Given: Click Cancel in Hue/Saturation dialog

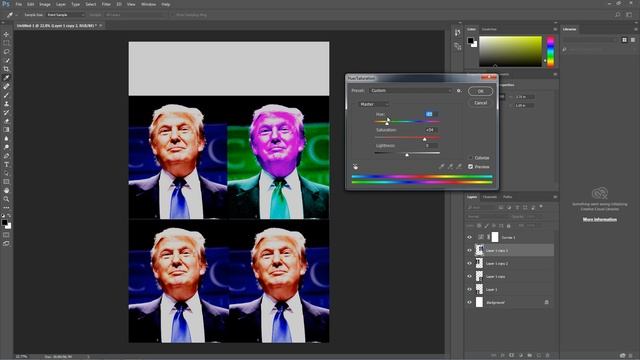Looking at the screenshot, I should click(x=480, y=103).
